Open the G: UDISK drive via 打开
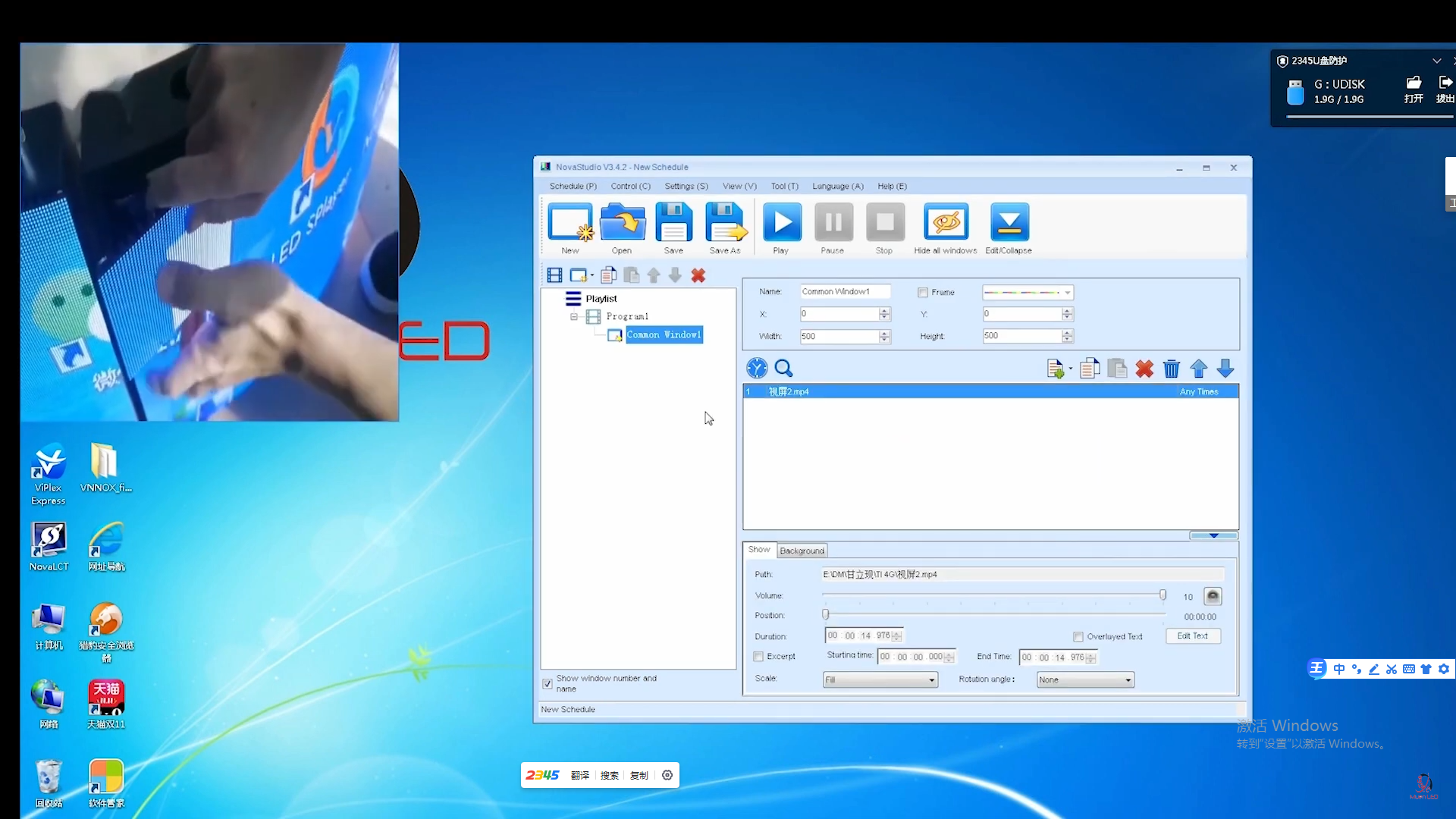Viewport: 1456px width, 819px height. tap(1414, 89)
